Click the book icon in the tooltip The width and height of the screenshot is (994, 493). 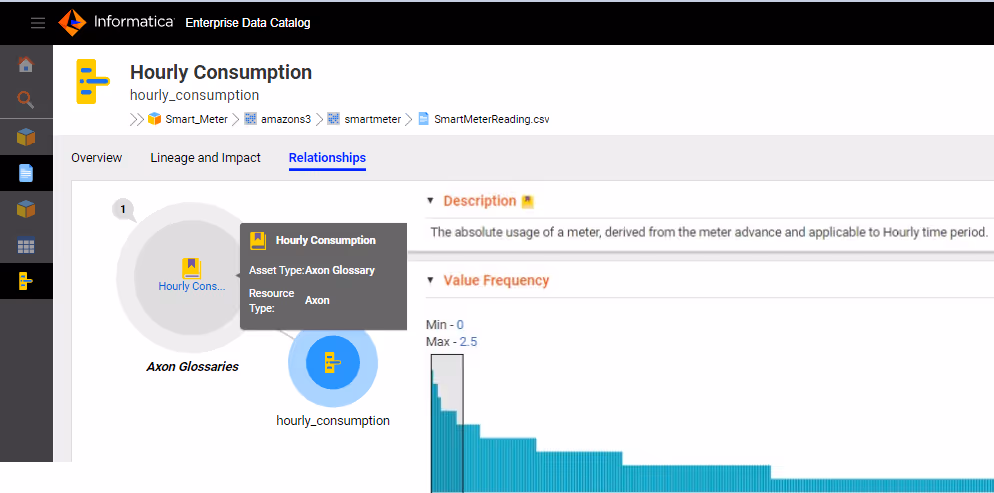[x=258, y=241]
